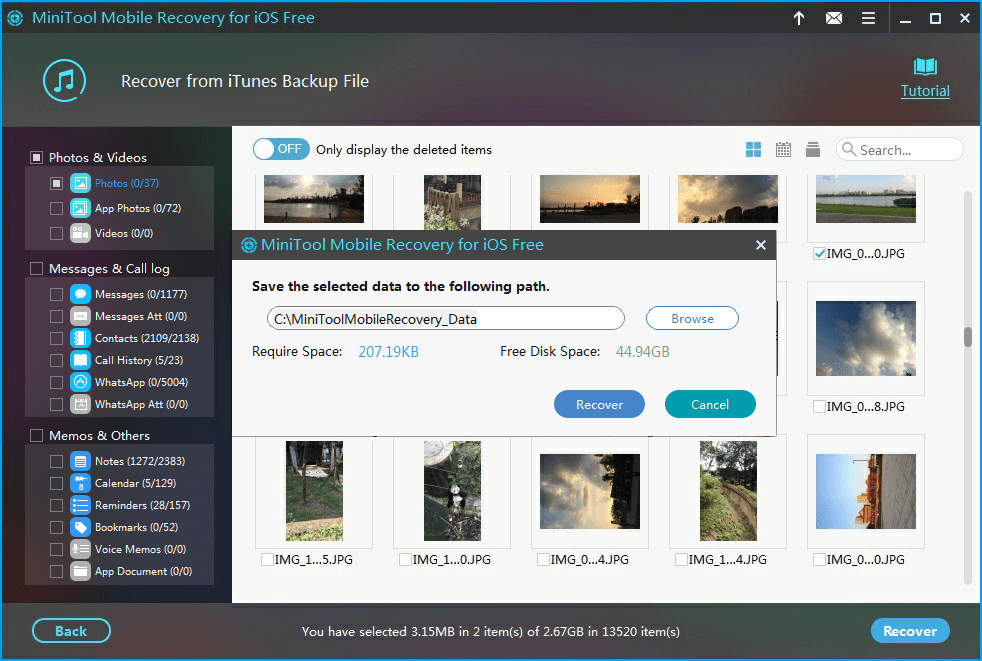The height and width of the screenshot is (661, 982).
Task: Open the Tutorial link
Action: [925, 91]
